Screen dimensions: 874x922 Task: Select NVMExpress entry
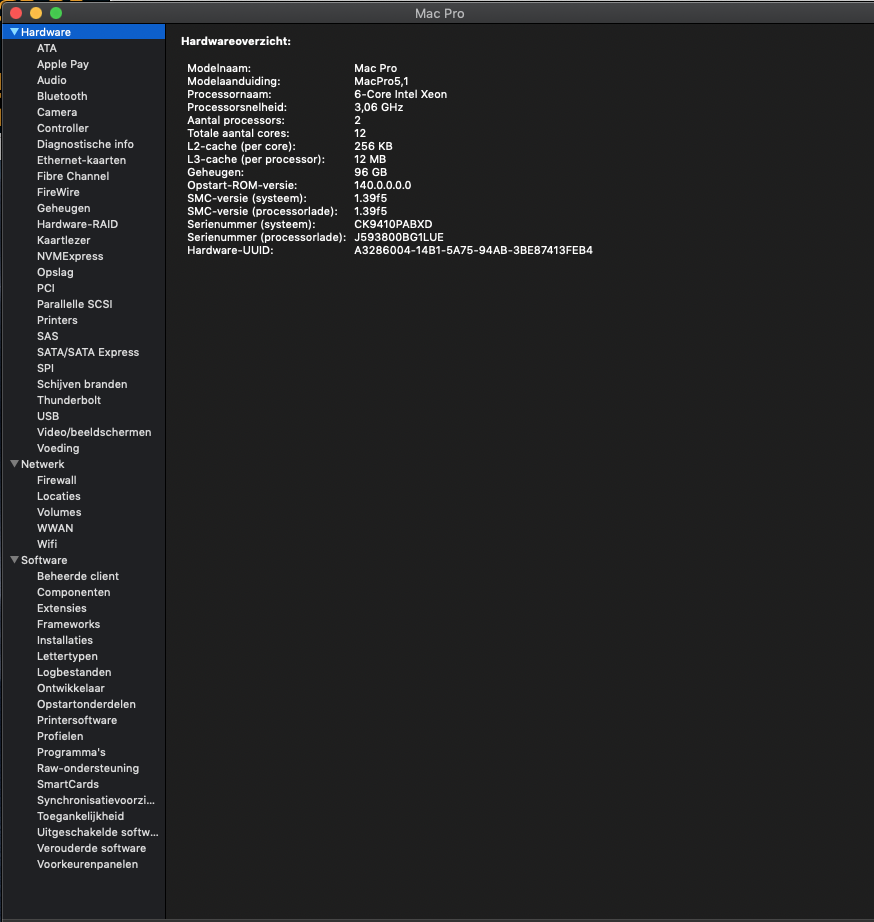tap(70, 256)
